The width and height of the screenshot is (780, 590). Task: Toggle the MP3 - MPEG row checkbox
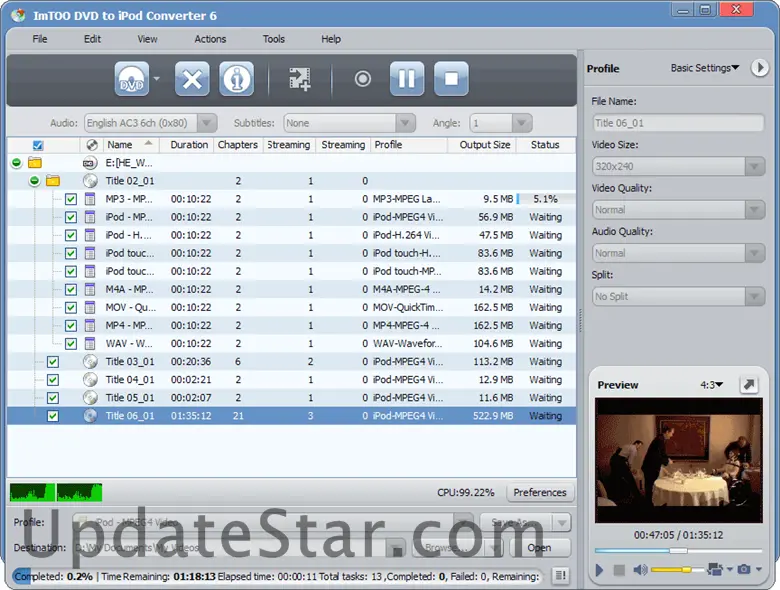tap(71, 199)
